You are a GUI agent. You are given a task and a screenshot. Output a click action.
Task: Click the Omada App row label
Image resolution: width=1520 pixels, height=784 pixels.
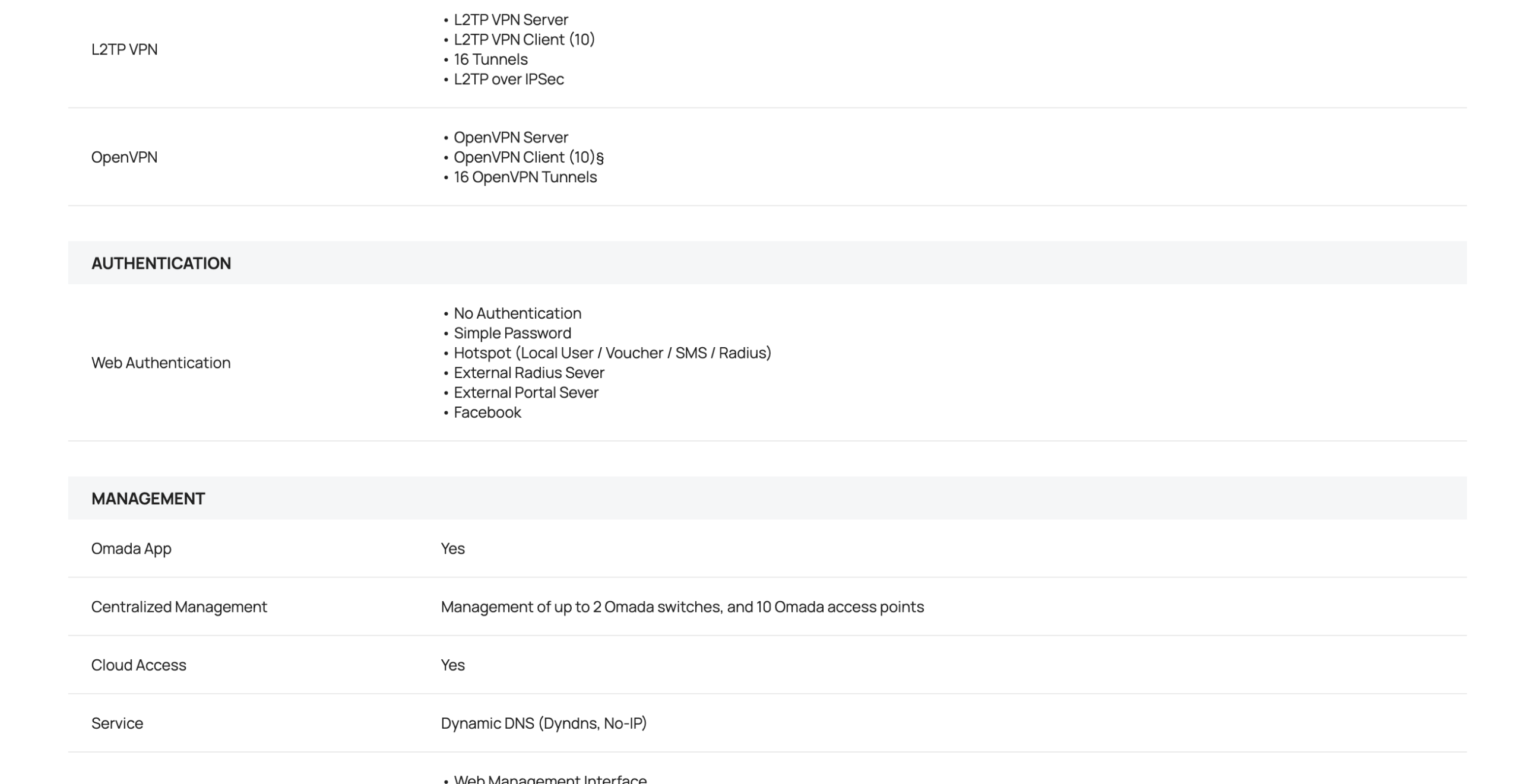[131, 548]
